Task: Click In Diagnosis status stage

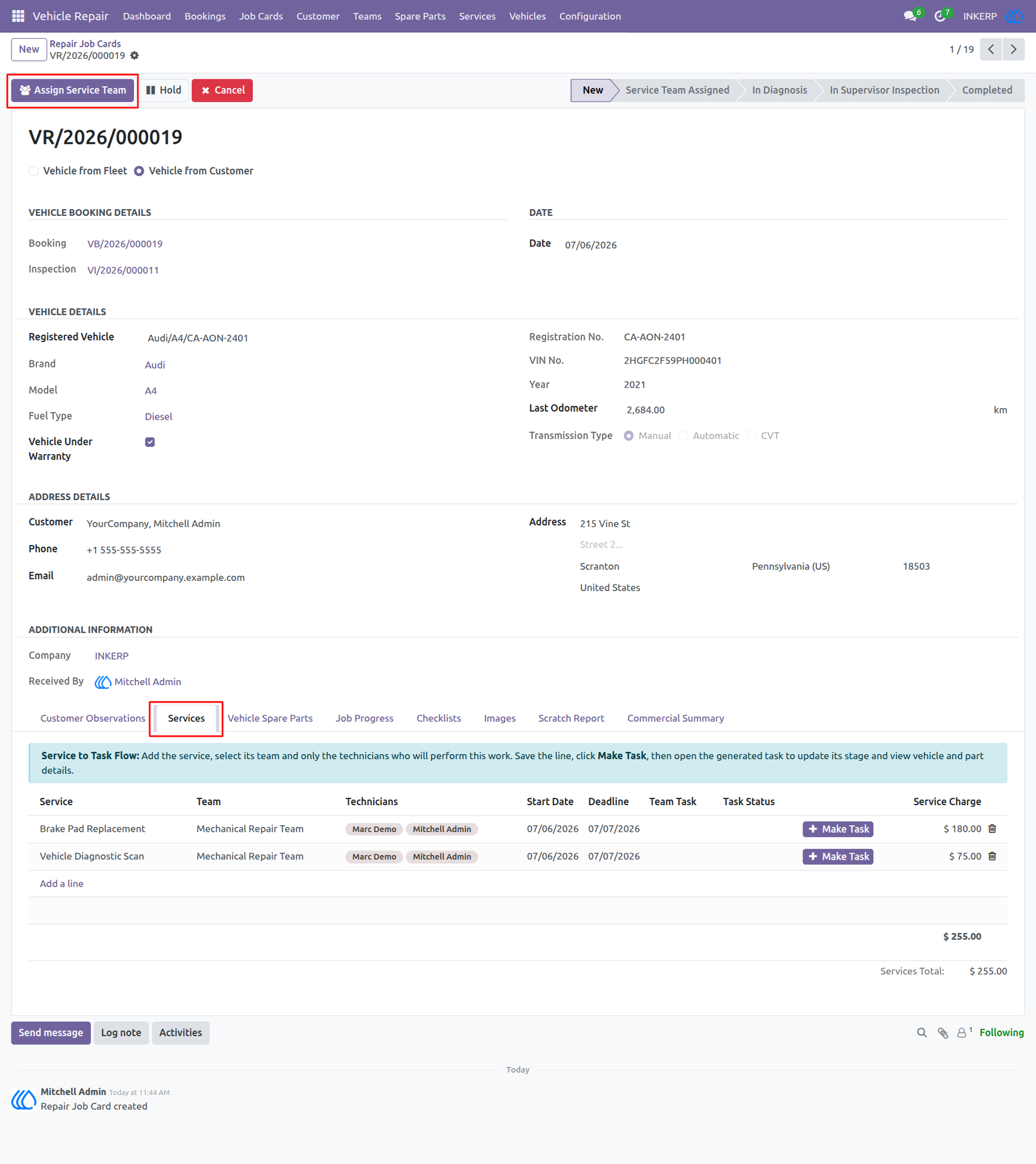Action: point(779,90)
